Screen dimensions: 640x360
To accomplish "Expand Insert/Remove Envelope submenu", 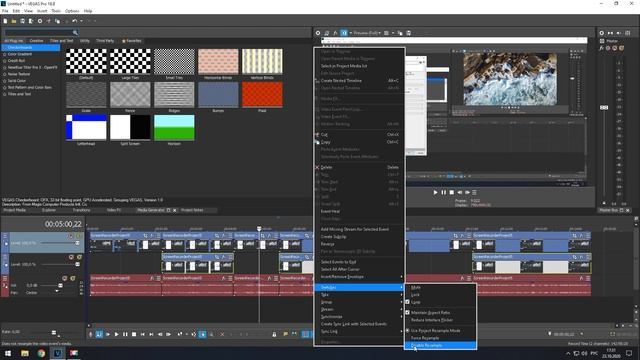I will click(x=359, y=277).
